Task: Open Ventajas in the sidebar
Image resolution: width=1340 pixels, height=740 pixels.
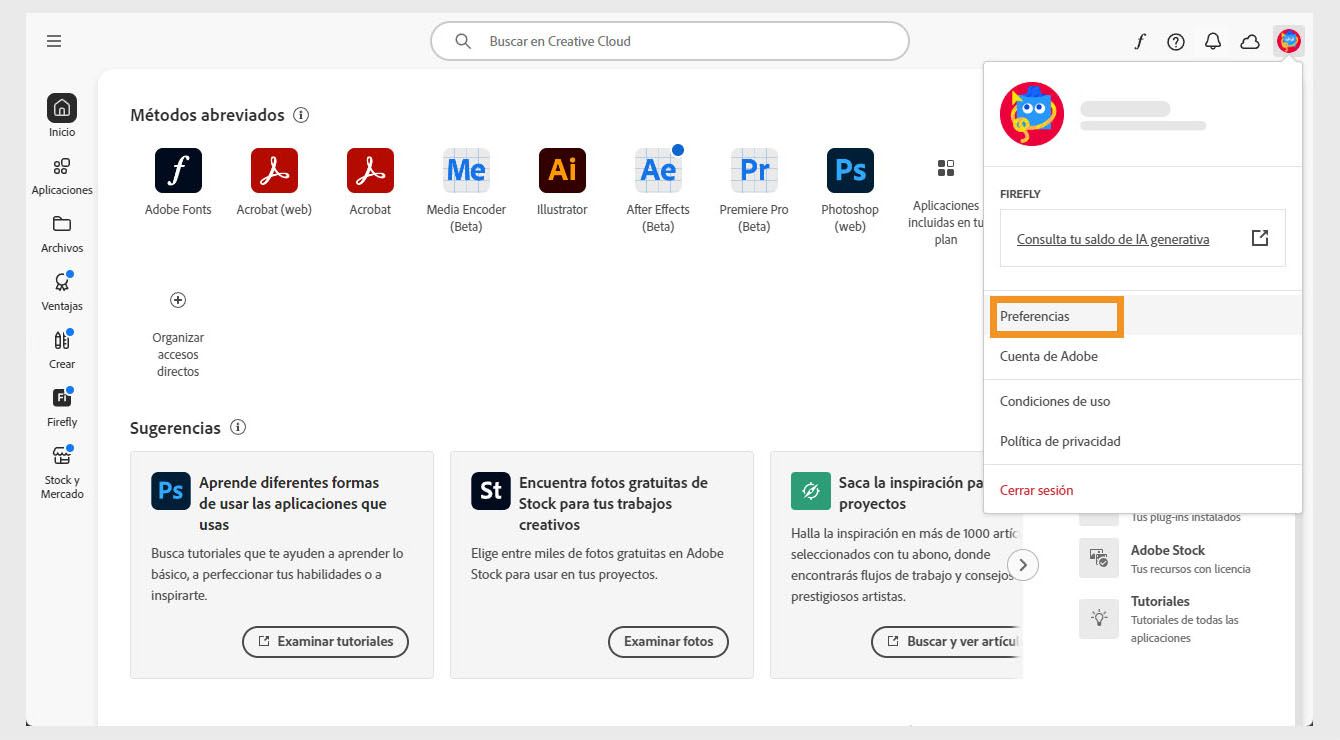Action: (x=62, y=291)
